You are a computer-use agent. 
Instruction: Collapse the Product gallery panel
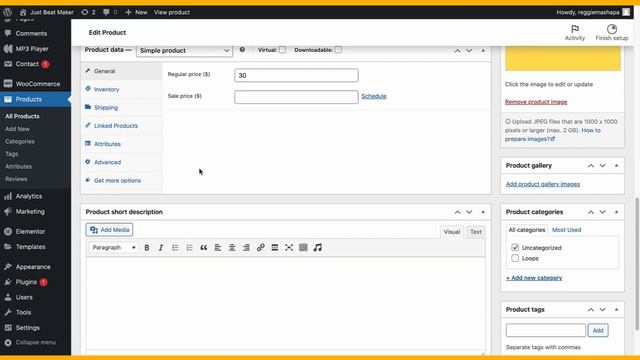[616, 165]
